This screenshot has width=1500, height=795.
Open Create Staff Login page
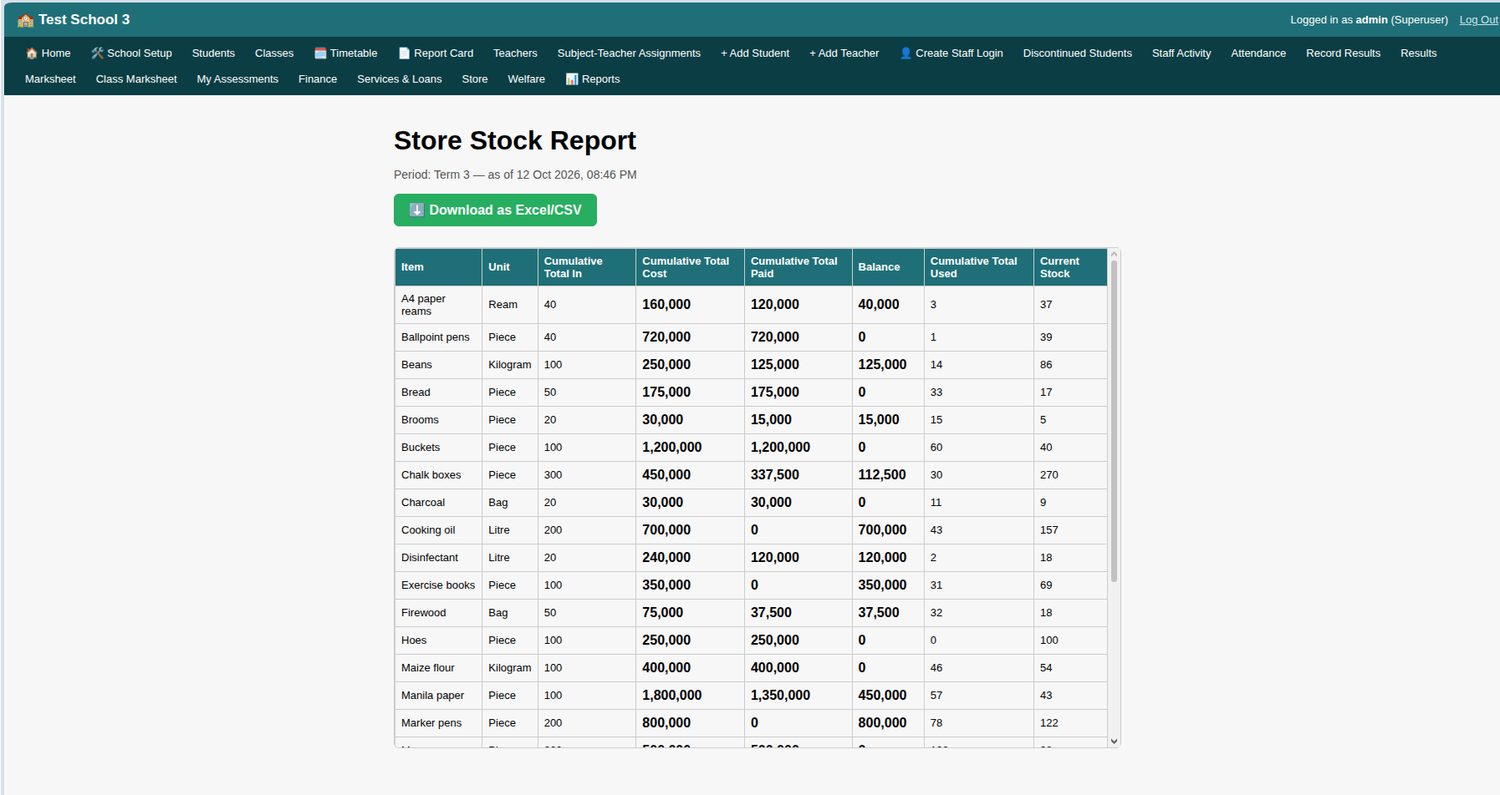click(x=951, y=53)
